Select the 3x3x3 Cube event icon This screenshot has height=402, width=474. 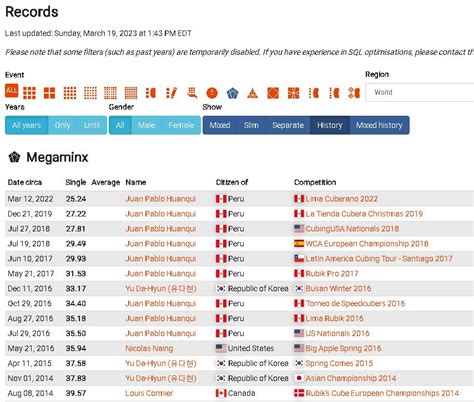tap(29, 93)
